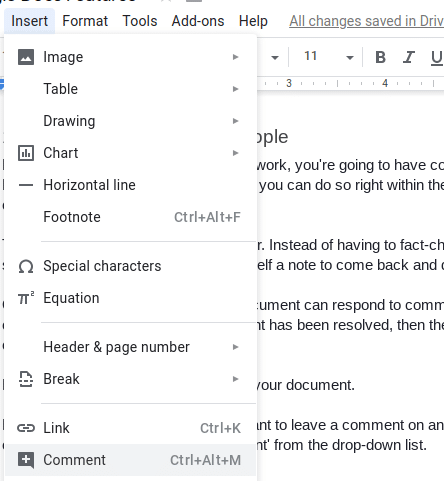The image size is (444, 481).
Task: Choose Table from Insert menu
Action: (130, 89)
